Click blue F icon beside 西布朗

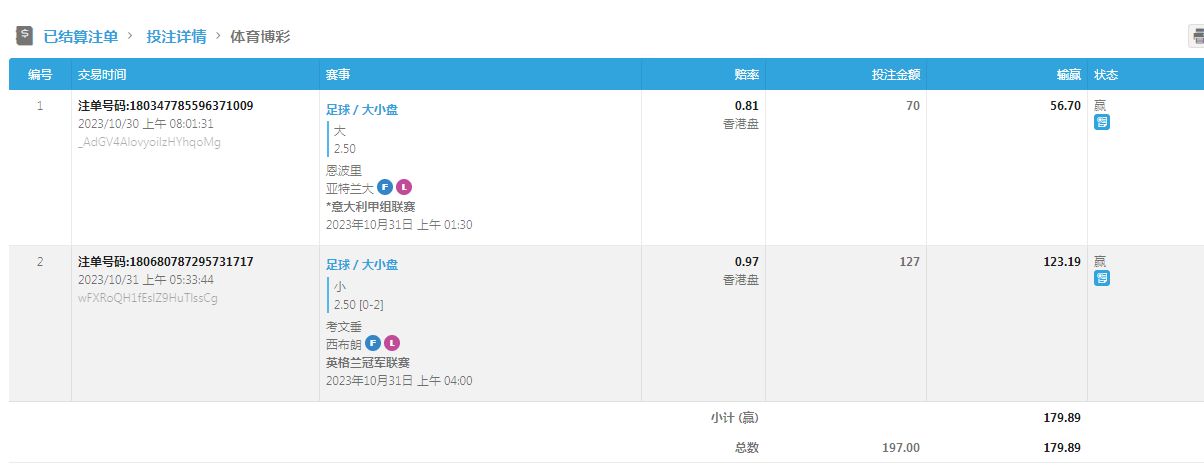click(372, 343)
